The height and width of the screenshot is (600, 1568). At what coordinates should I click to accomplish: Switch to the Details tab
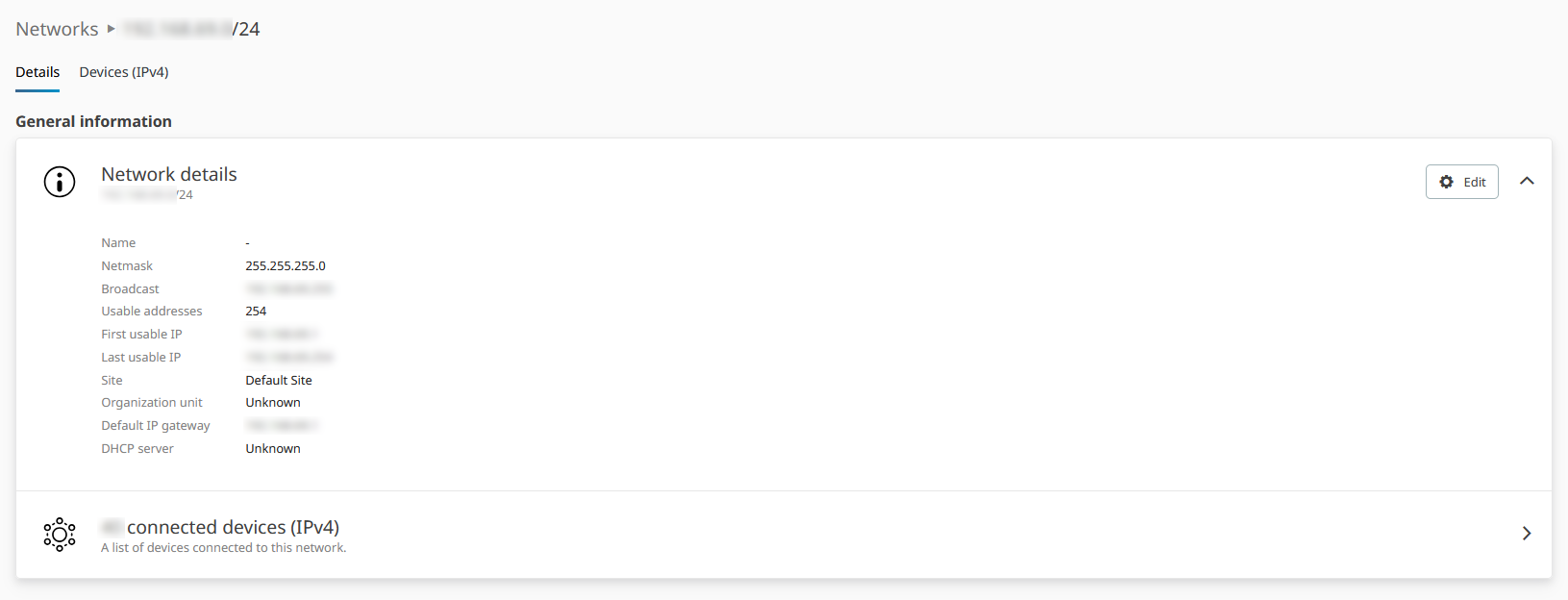point(37,72)
